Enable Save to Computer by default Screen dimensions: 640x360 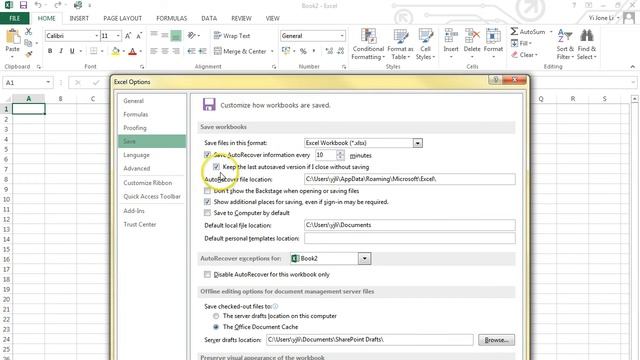pos(207,213)
